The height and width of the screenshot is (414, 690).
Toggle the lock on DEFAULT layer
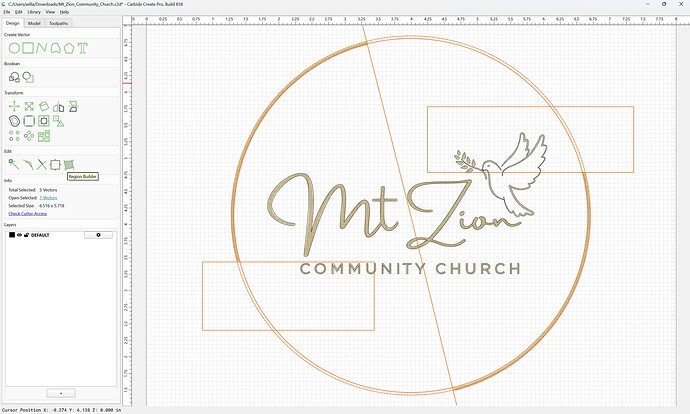point(26,235)
